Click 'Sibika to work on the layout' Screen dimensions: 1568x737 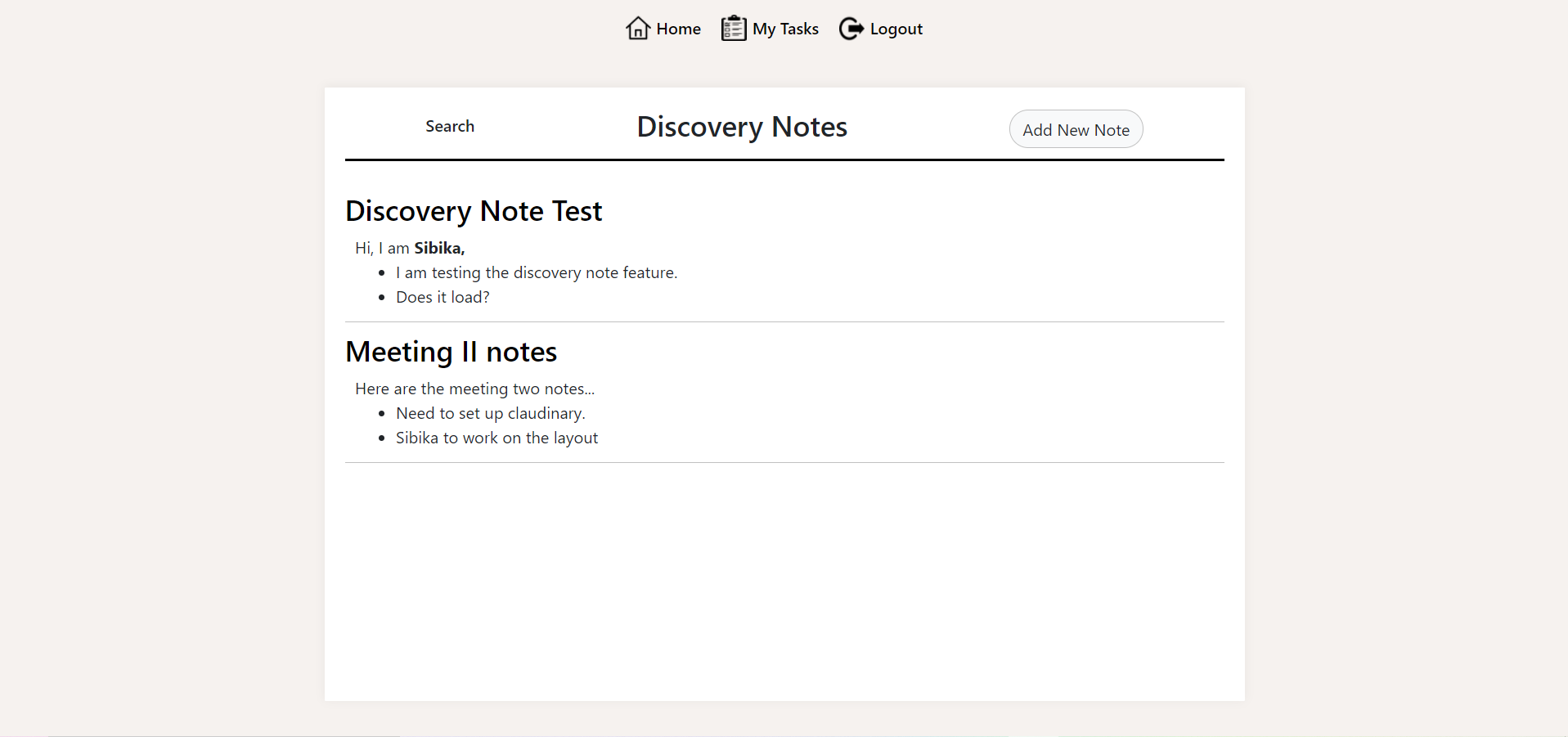(496, 438)
